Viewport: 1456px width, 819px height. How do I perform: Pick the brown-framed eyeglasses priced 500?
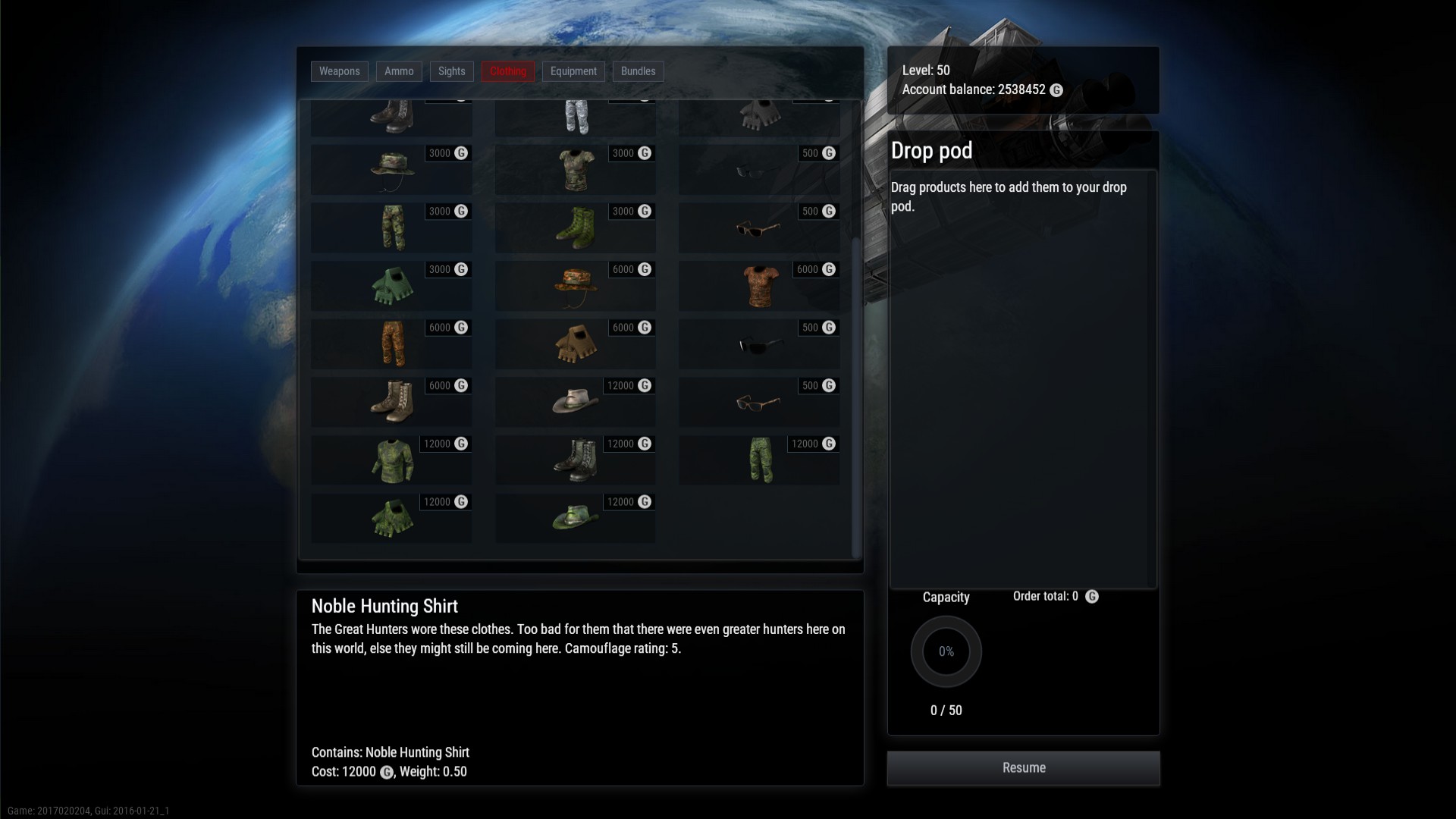pyautogui.click(x=759, y=402)
